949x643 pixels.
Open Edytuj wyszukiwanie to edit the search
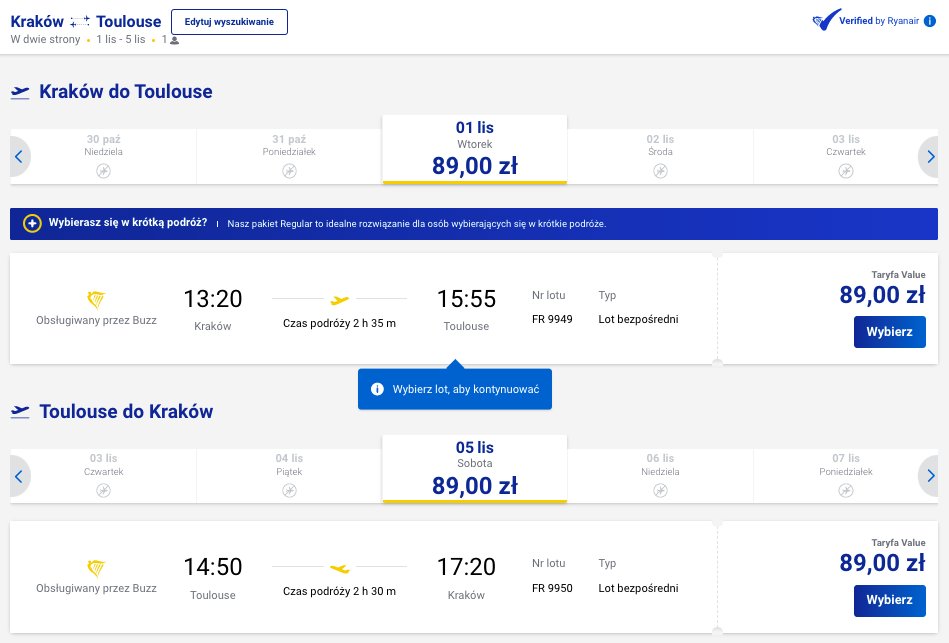click(x=229, y=22)
